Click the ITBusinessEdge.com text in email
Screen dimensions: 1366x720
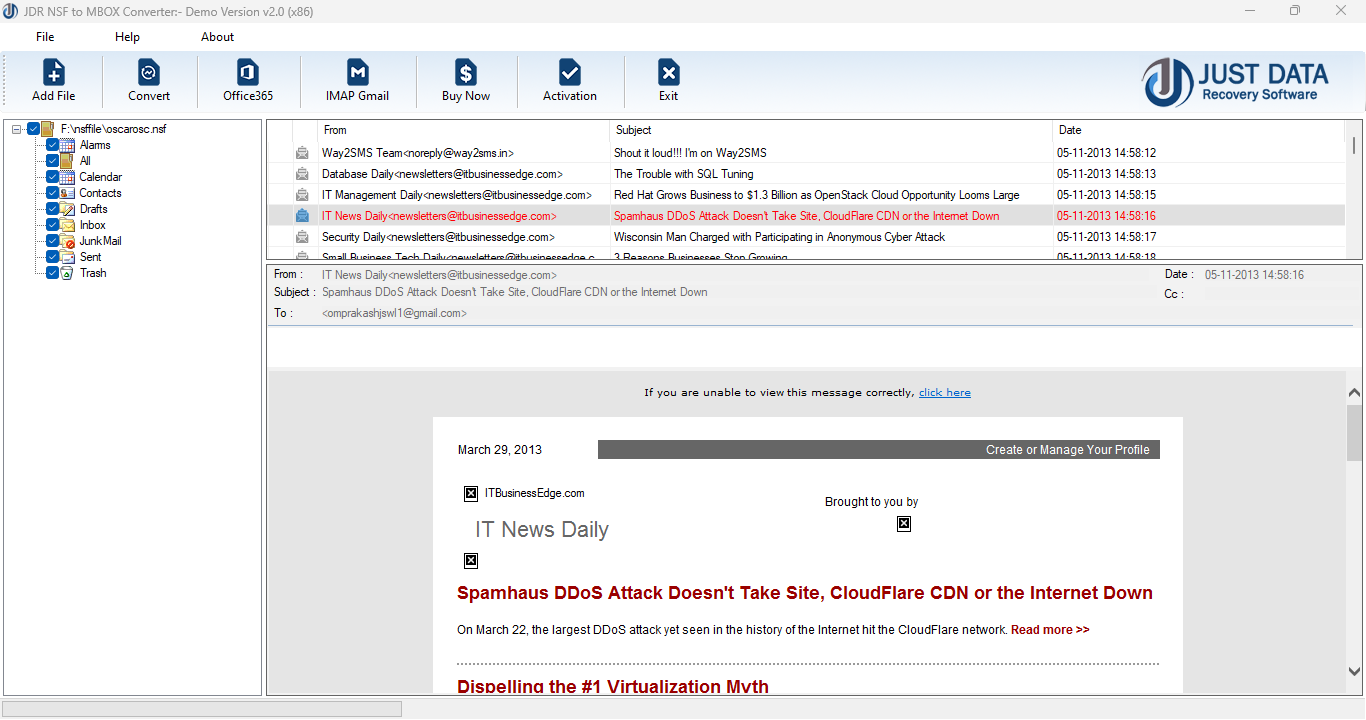[x=535, y=493]
